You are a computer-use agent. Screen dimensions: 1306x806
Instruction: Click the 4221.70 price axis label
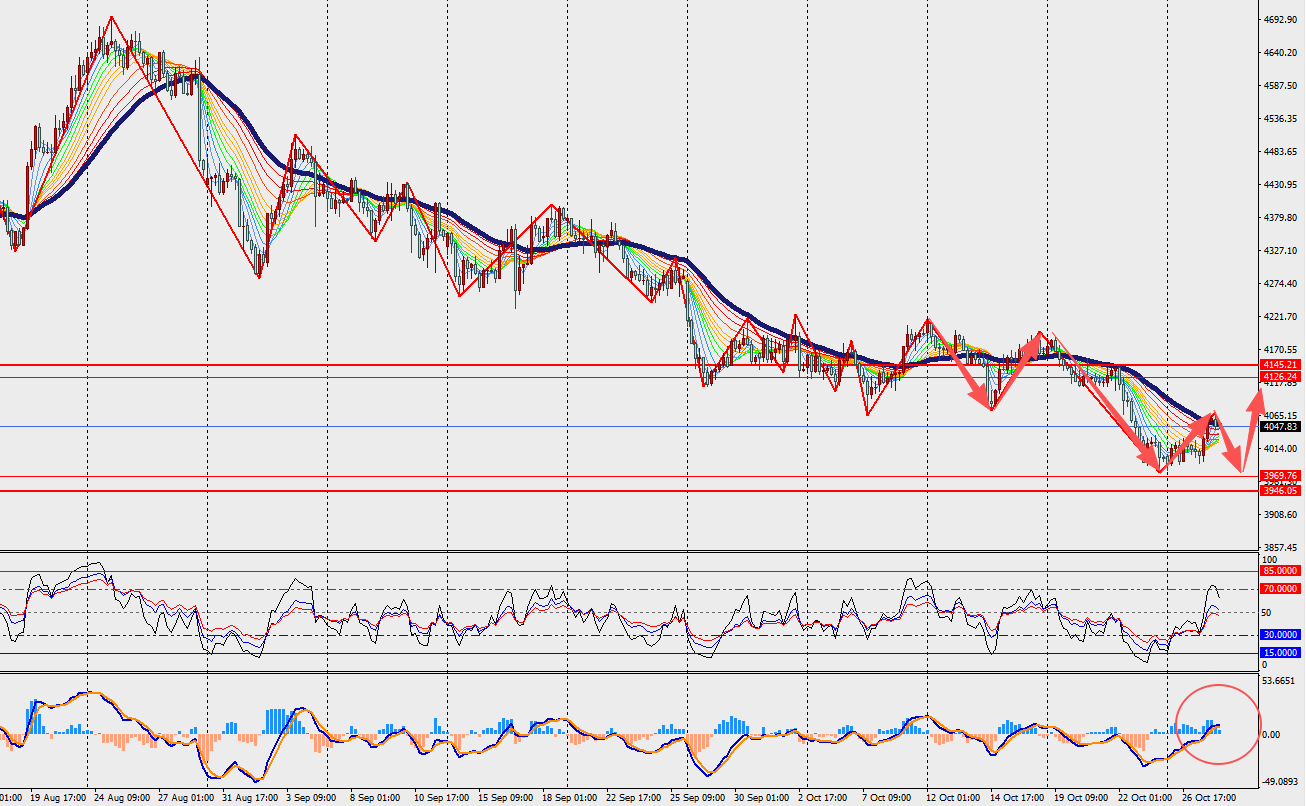pyautogui.click(x=1280, y=317)
